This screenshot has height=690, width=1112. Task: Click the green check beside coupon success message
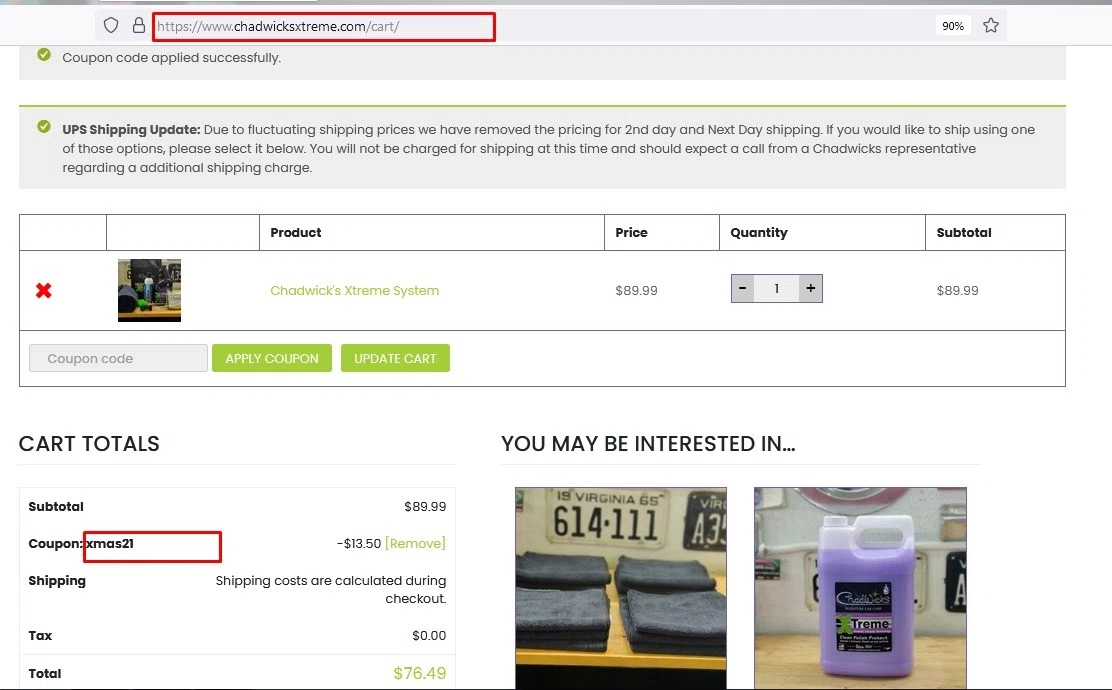tap(44, 55)
